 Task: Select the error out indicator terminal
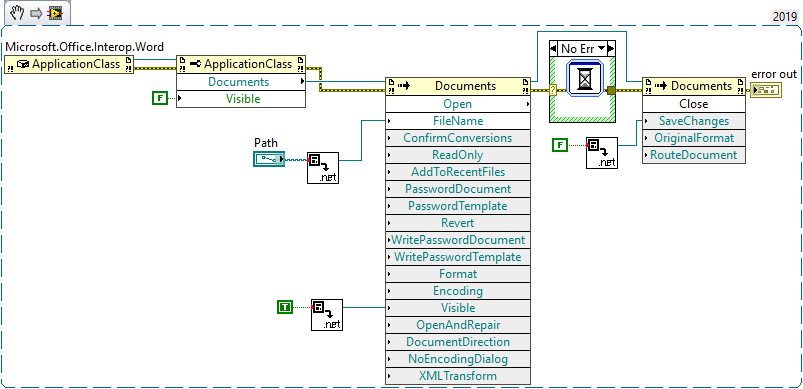766,91
